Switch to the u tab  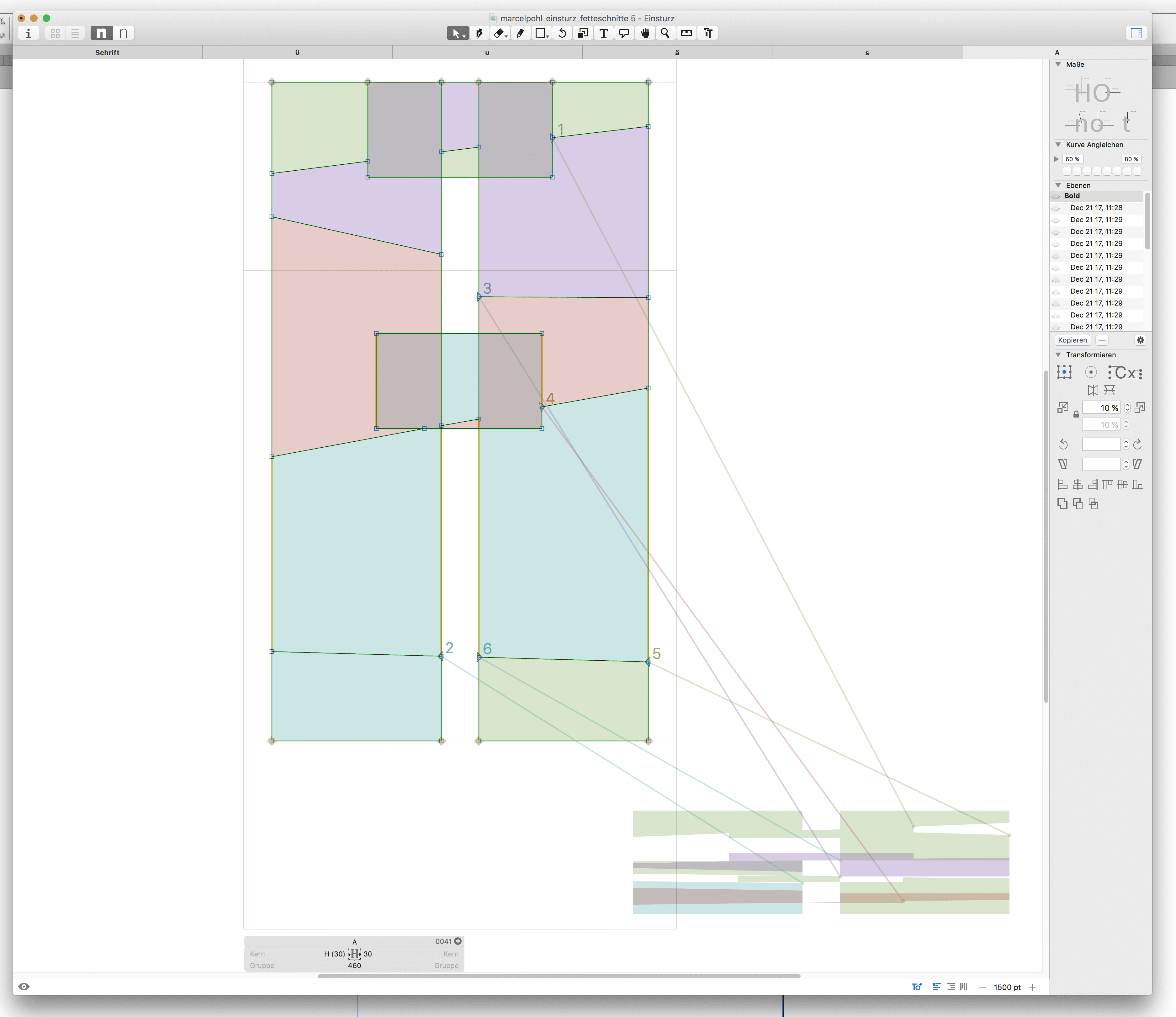tap(487, 52)
